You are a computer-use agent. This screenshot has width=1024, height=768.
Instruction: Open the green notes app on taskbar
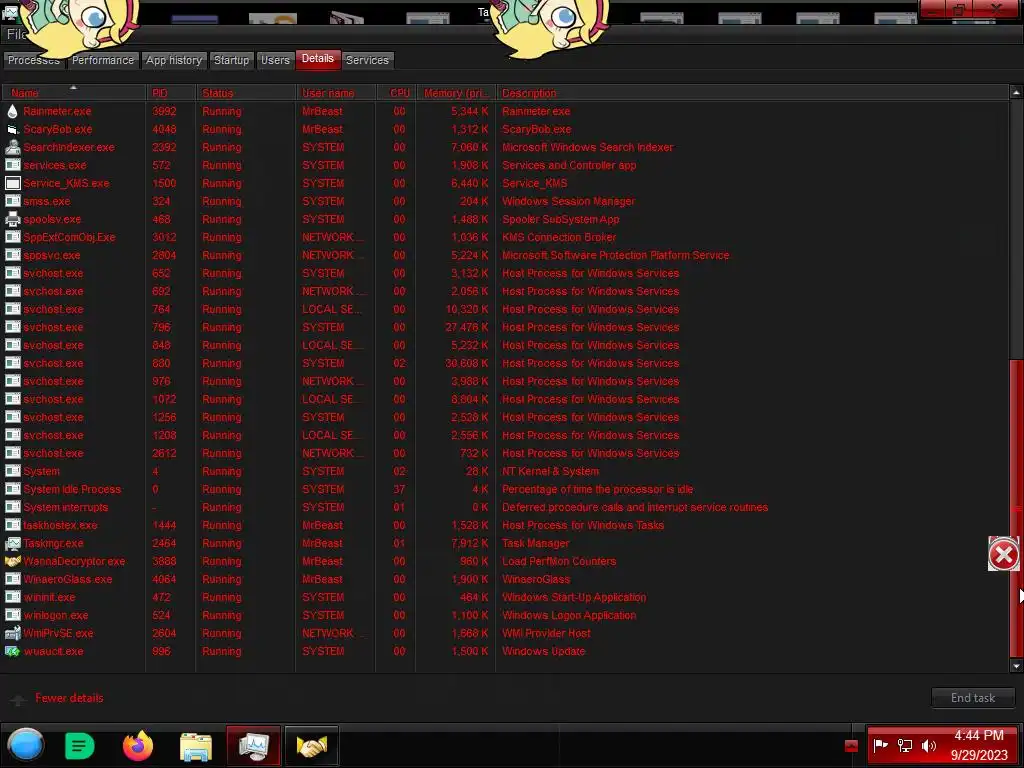(x=80, y=746)
